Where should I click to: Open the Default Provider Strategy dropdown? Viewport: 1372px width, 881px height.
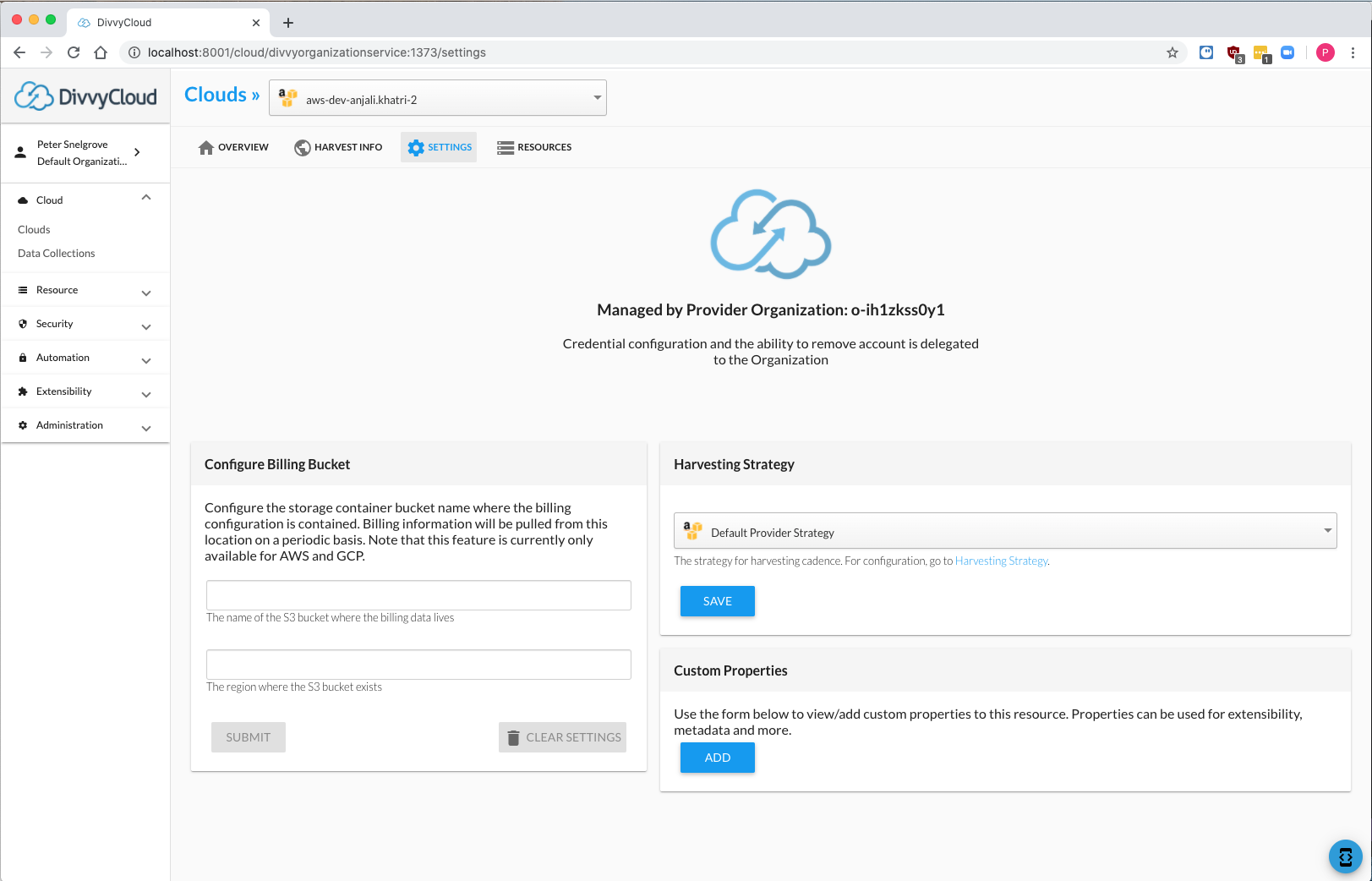[x=1005, y=531]
